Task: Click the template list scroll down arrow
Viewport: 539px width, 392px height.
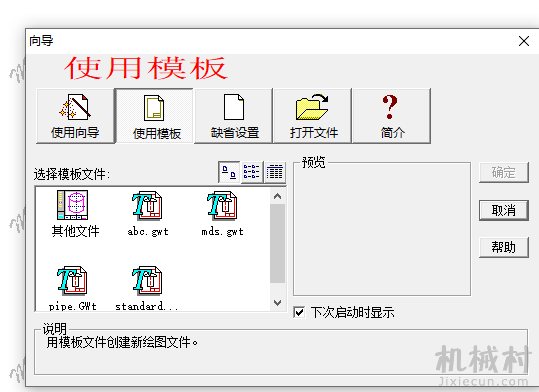Action: pos(277,303)
